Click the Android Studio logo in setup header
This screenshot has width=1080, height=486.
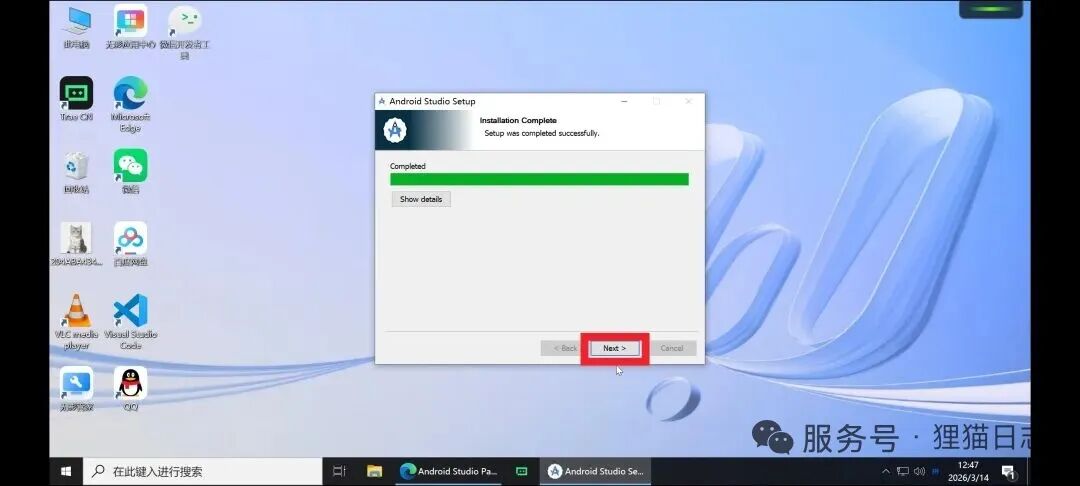(395, 130)
